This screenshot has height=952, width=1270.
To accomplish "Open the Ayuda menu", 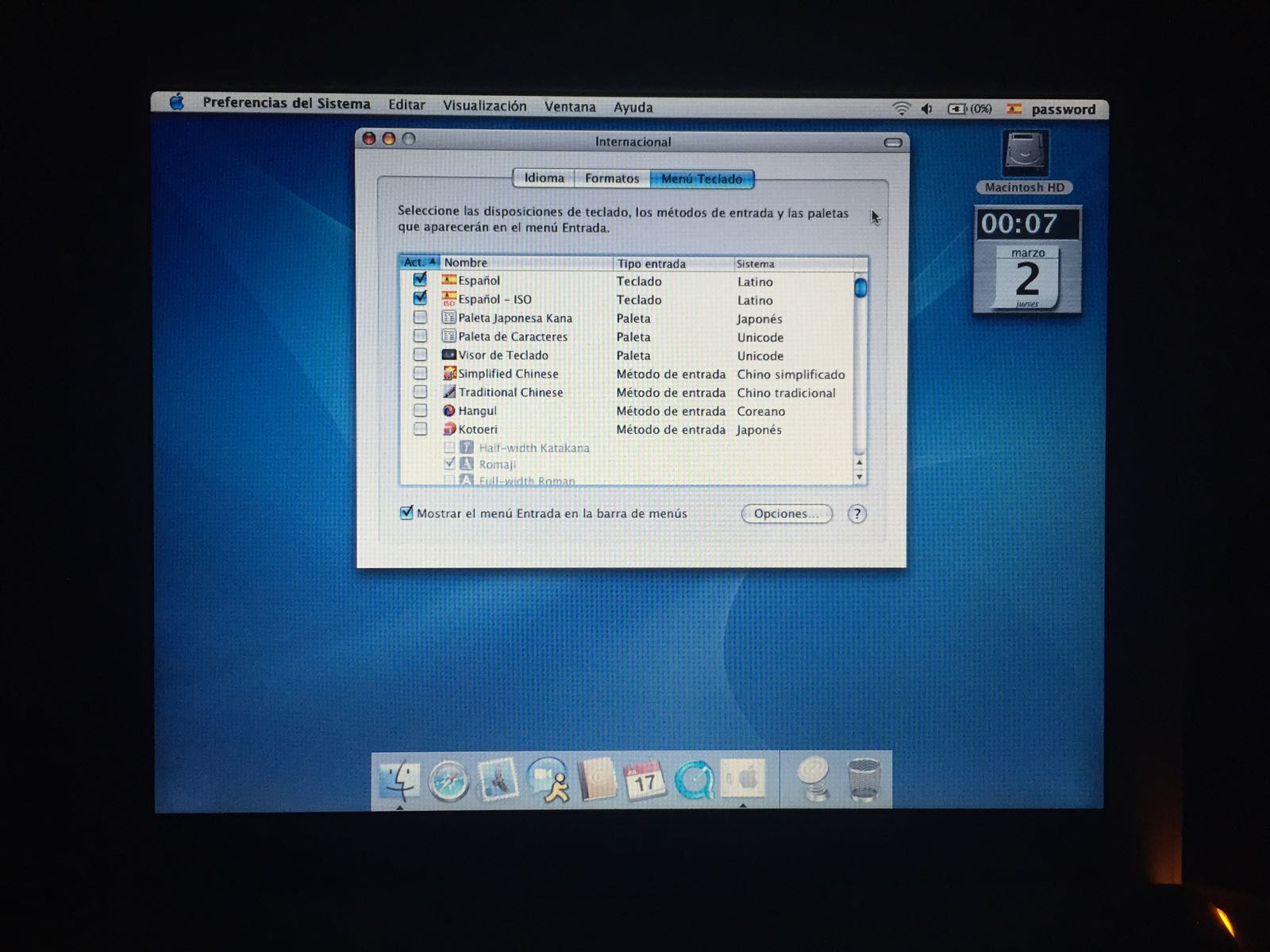I will pyautogui.click(x=633, y=107).
